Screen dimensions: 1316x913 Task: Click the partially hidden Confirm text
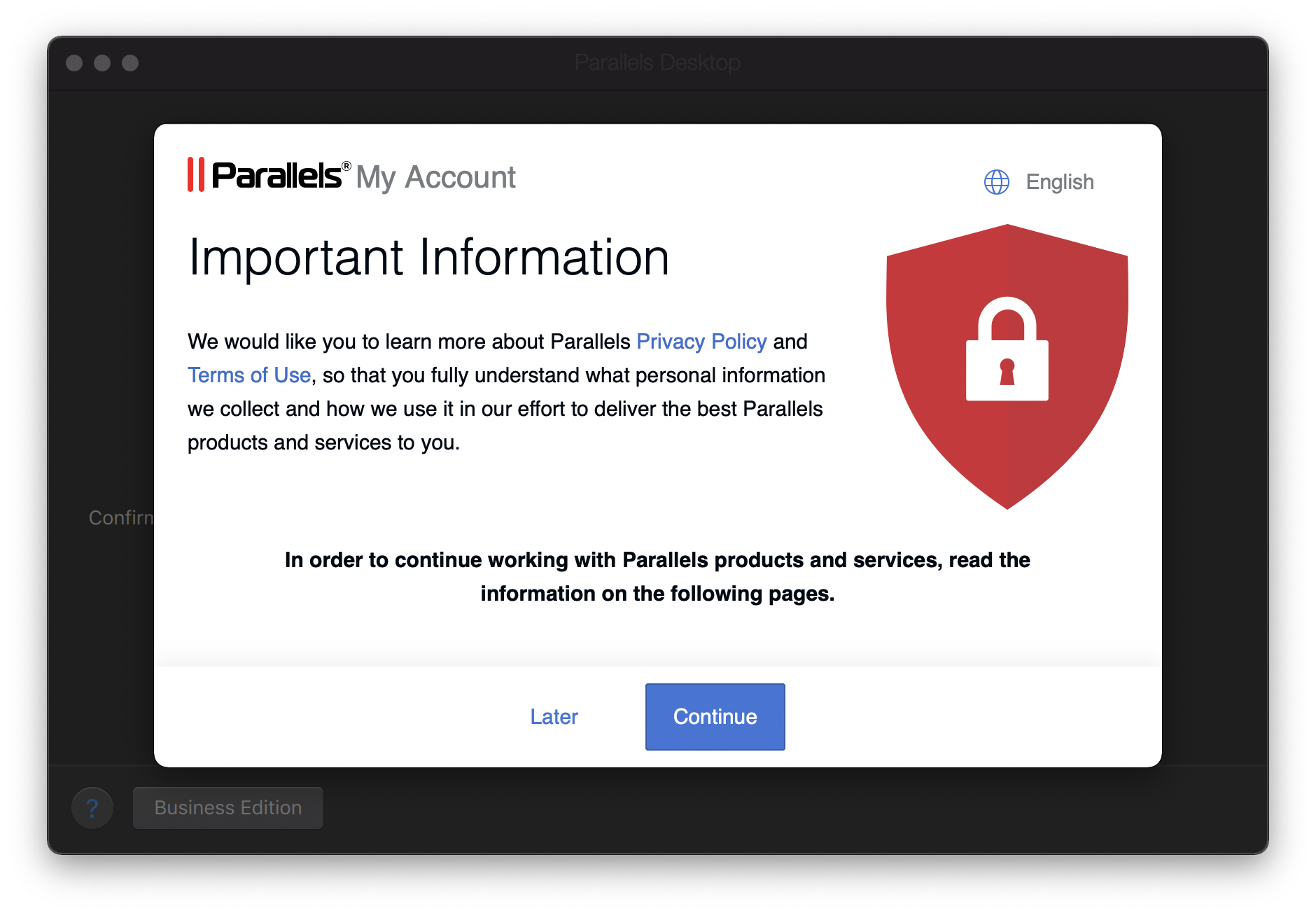(x=121, y=517)
